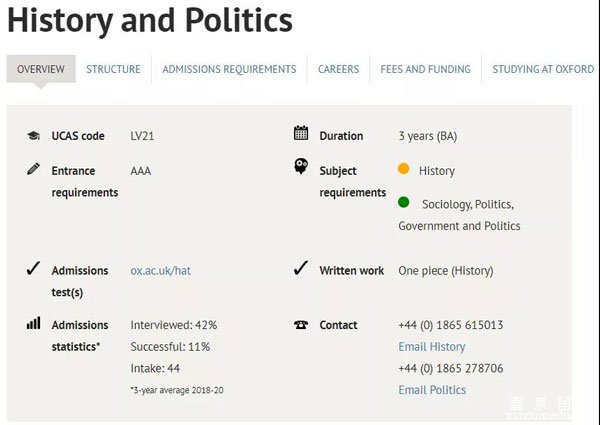Select the Overview tab
Screen dimensions: 600x425
[x=41, y=69]
